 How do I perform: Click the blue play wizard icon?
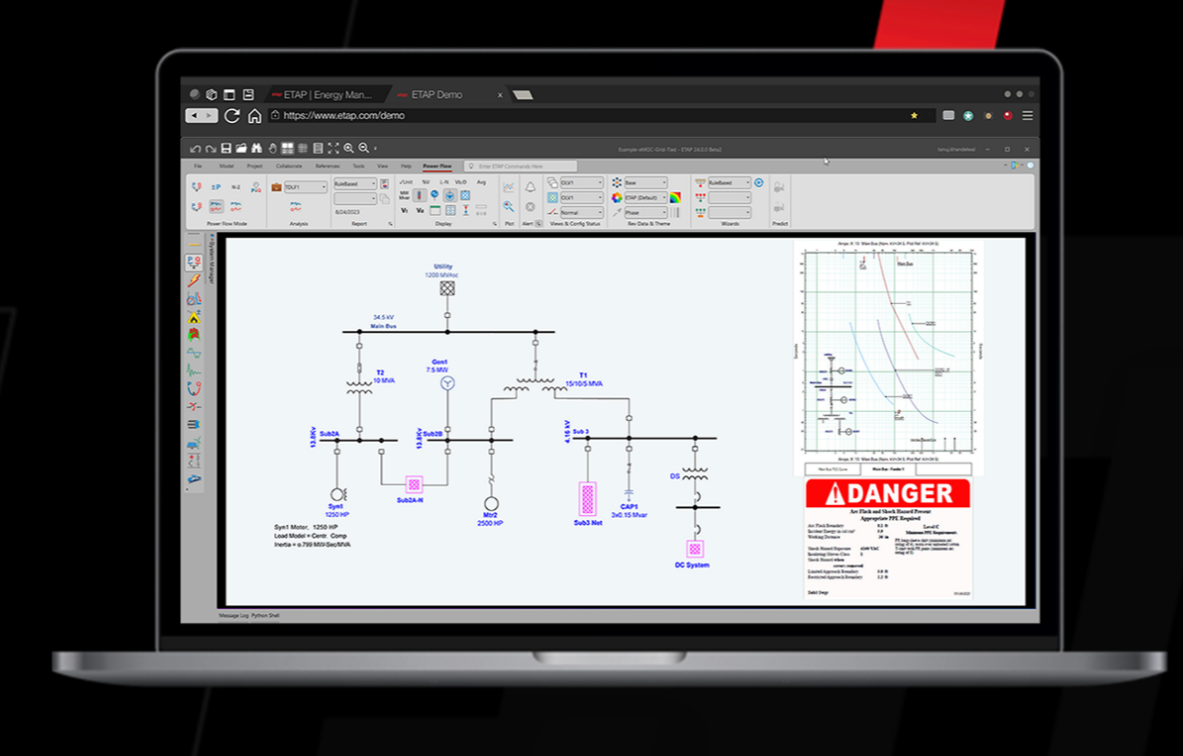point(758,183)
